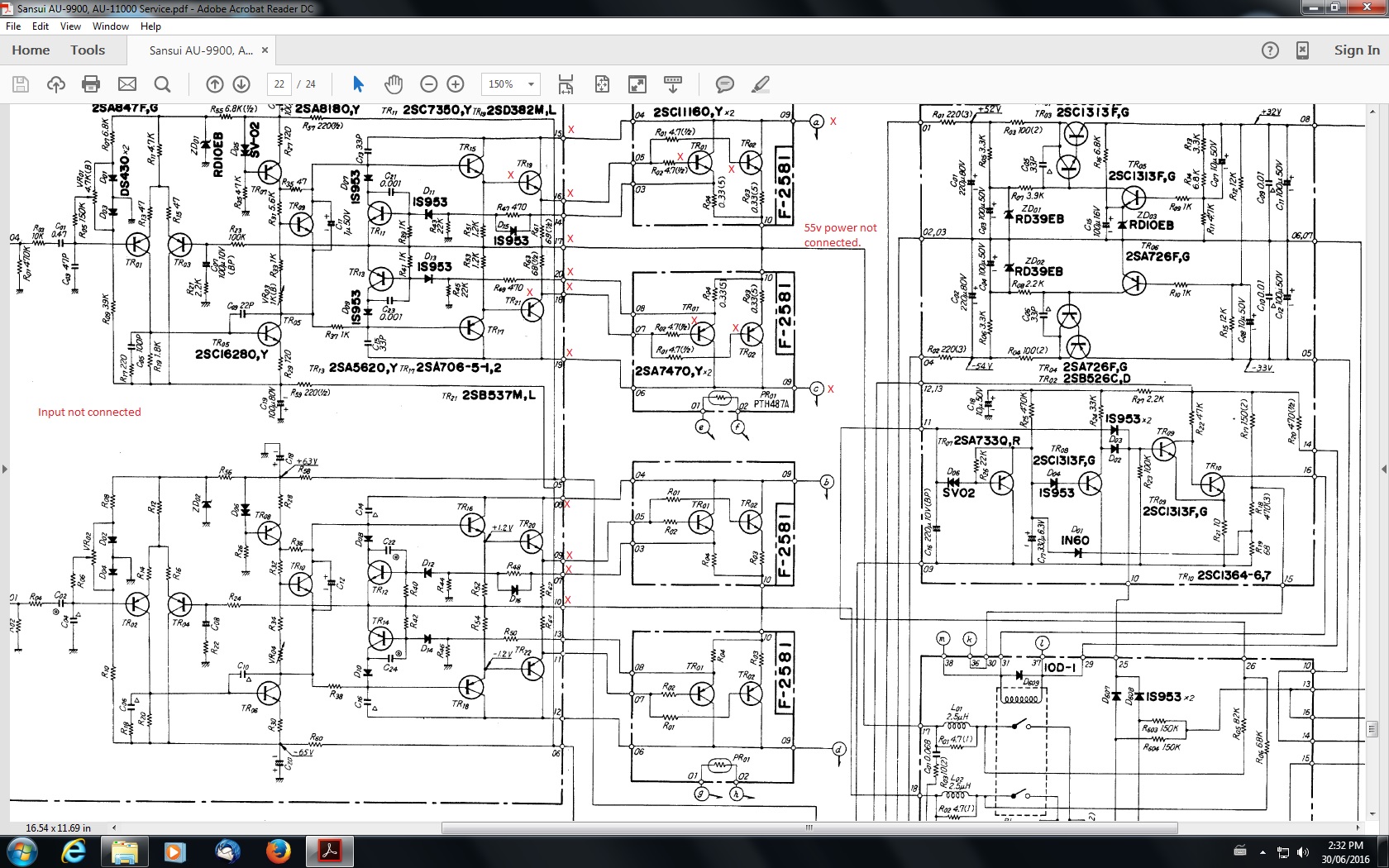
Task: Click the horizontal scrollbar left arrow
Action: [114, 827]
